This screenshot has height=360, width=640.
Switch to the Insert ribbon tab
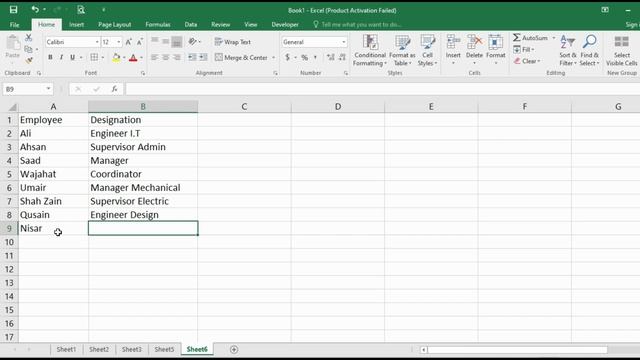click(x=76, y=24)
